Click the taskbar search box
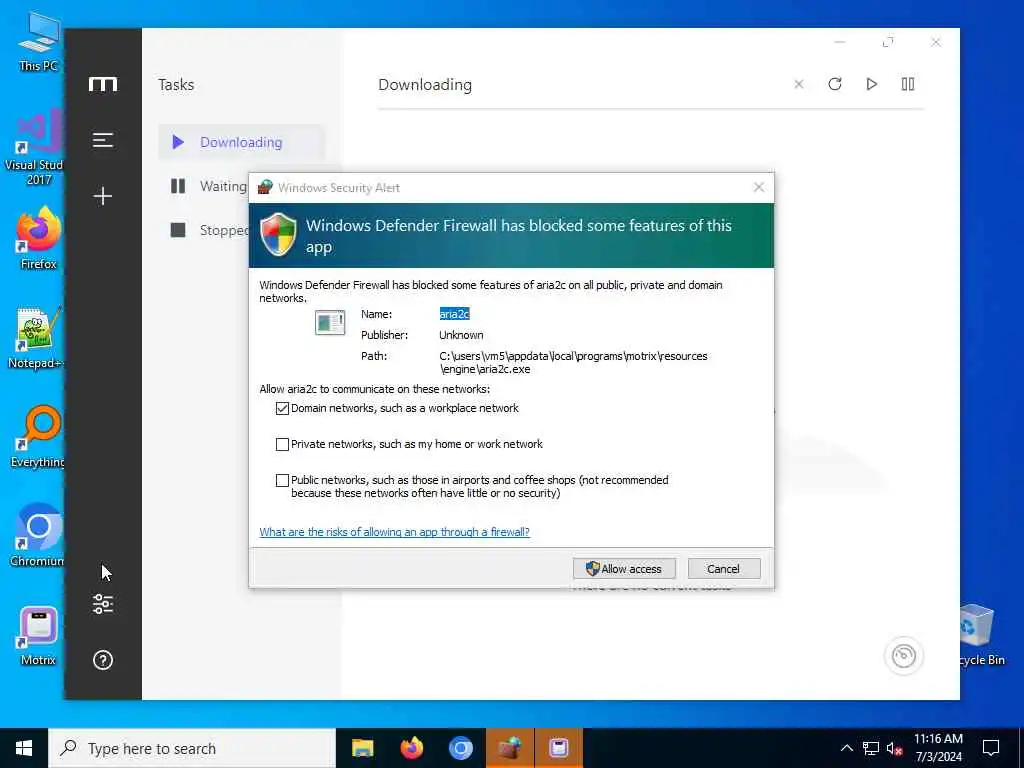Viewport: 1024px width, 768px height. click(192, 748)
